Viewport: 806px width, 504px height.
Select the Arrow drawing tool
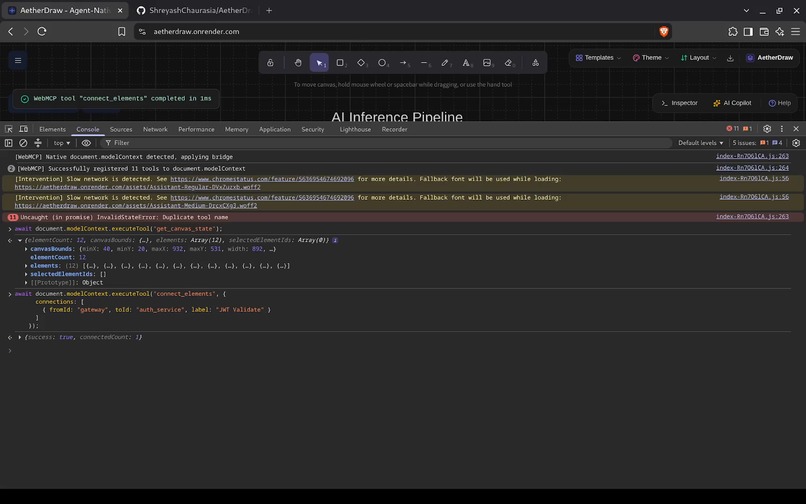[404, 63]
